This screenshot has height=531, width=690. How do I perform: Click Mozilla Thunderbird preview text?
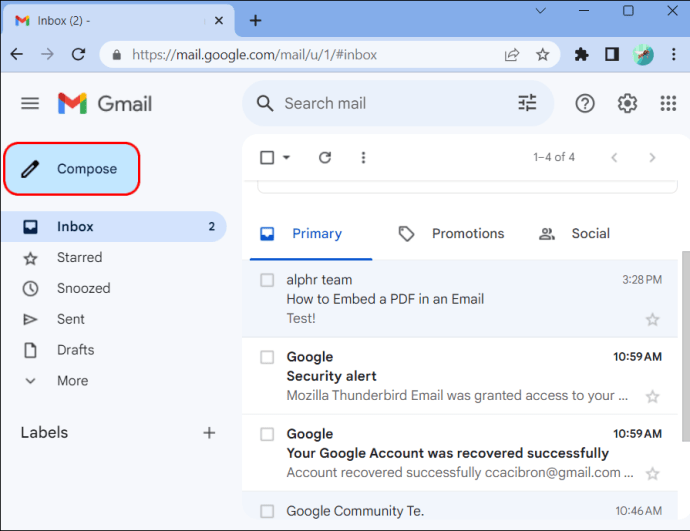click(457, 396)
